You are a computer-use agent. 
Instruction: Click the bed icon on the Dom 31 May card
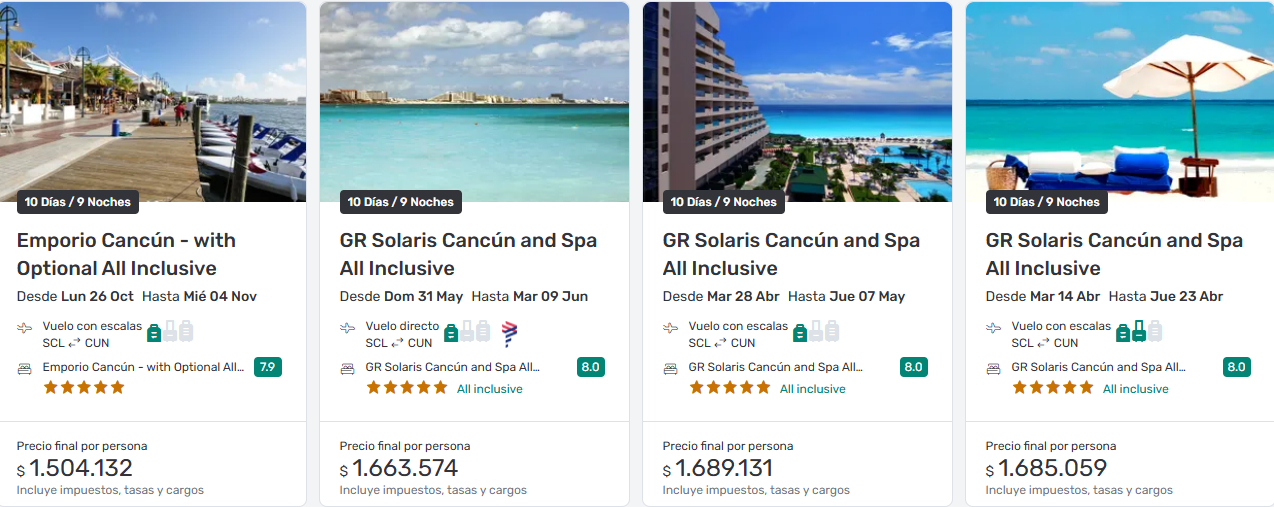[348, 368]
